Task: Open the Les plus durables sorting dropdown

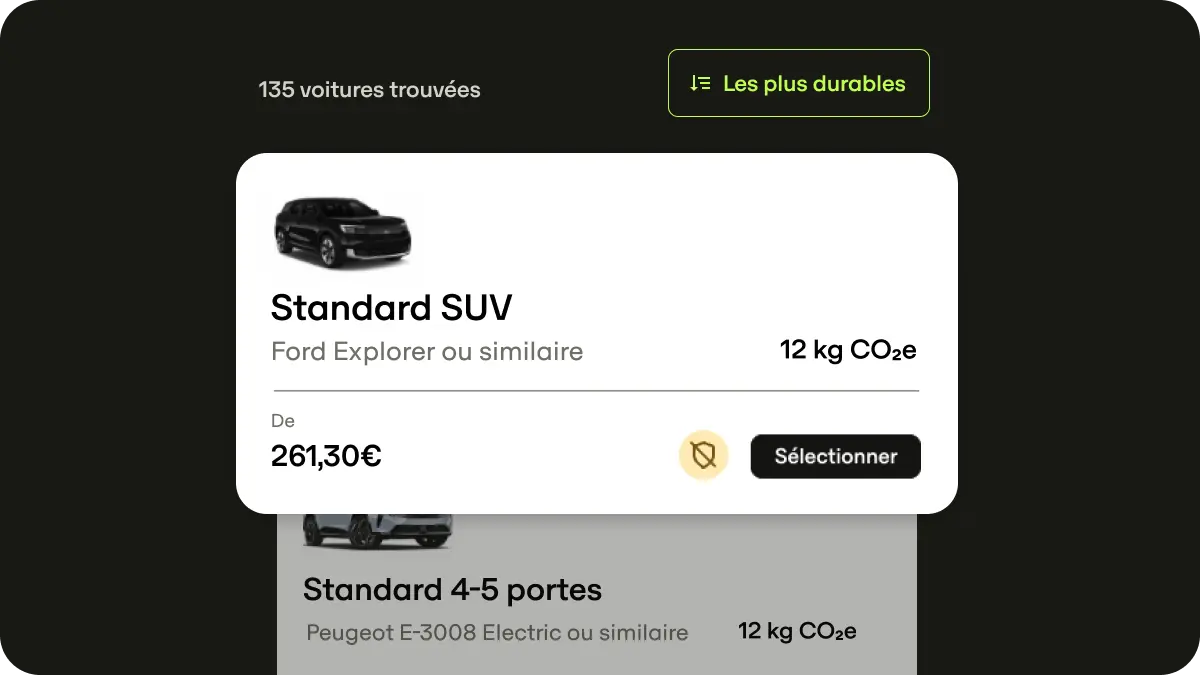Action: click(798, 83)
